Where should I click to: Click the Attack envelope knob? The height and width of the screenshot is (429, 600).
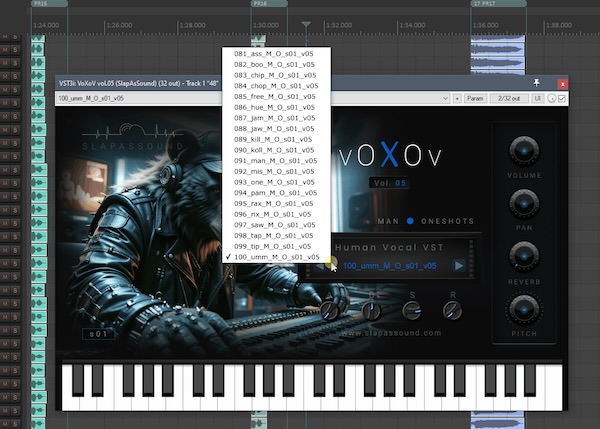(x=329, y=310)
